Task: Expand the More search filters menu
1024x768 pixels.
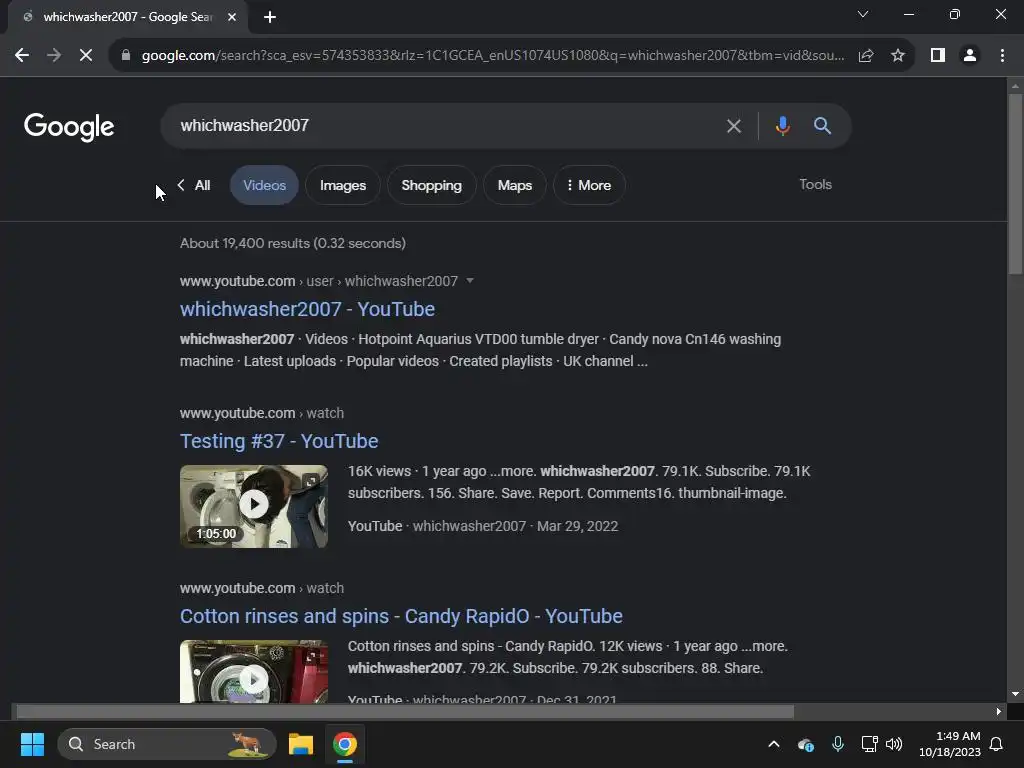Action: (589, 185)
